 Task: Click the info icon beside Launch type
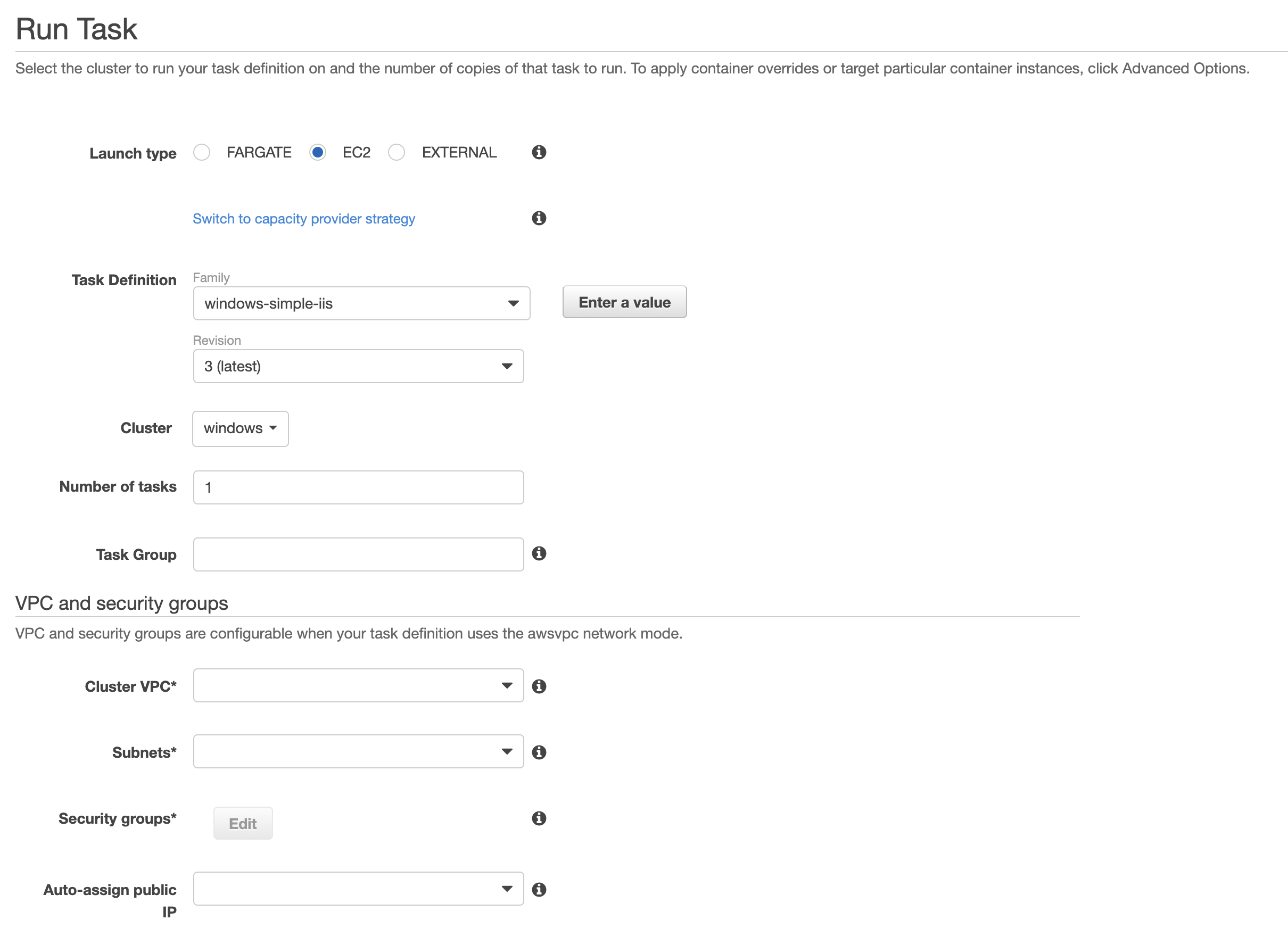(539, 152)
